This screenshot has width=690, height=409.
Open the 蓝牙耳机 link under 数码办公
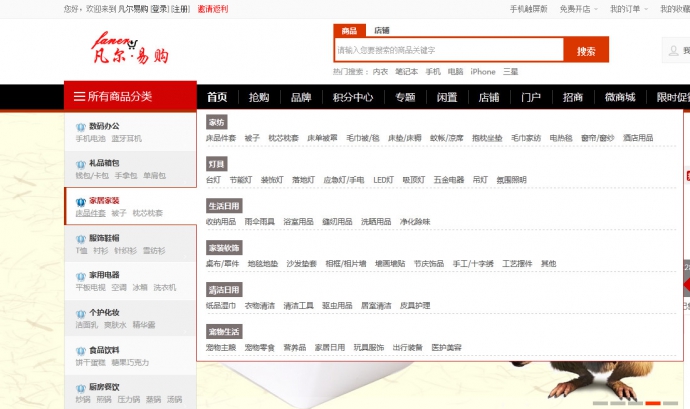(x=126, y=138)
